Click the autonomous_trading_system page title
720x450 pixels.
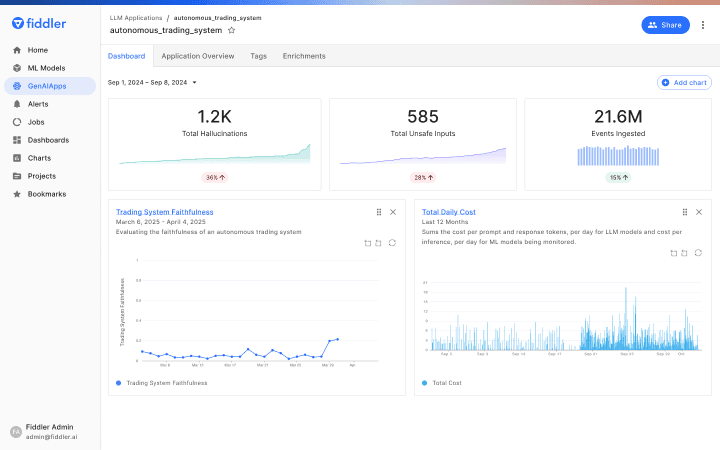pos(166,30)
